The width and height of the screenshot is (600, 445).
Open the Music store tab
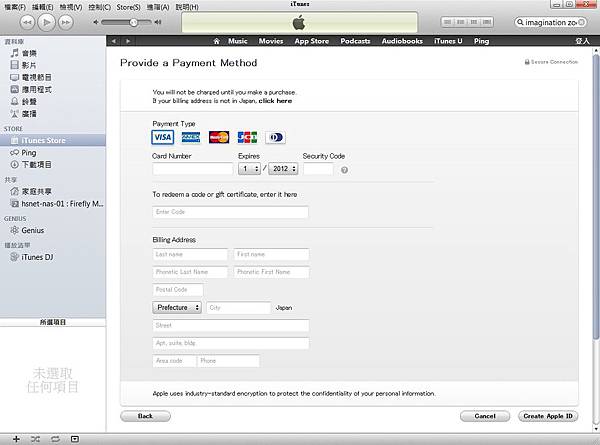point(238,41)
